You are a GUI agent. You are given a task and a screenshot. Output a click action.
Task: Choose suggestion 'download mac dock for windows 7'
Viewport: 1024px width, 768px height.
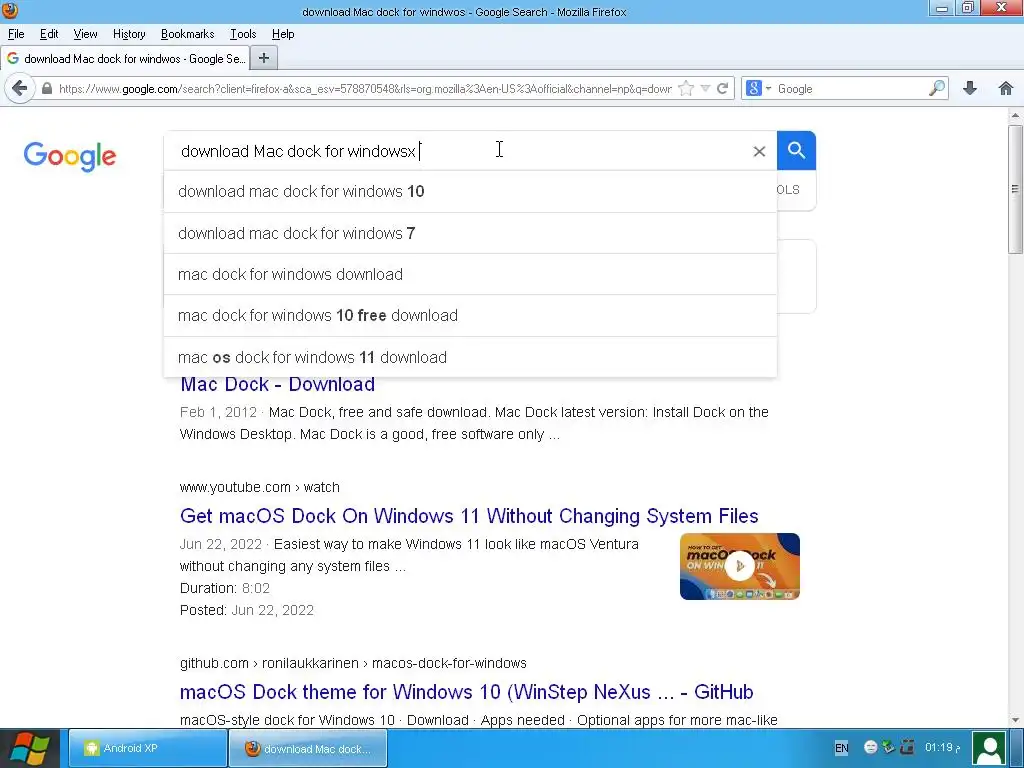tap(470, 233)
